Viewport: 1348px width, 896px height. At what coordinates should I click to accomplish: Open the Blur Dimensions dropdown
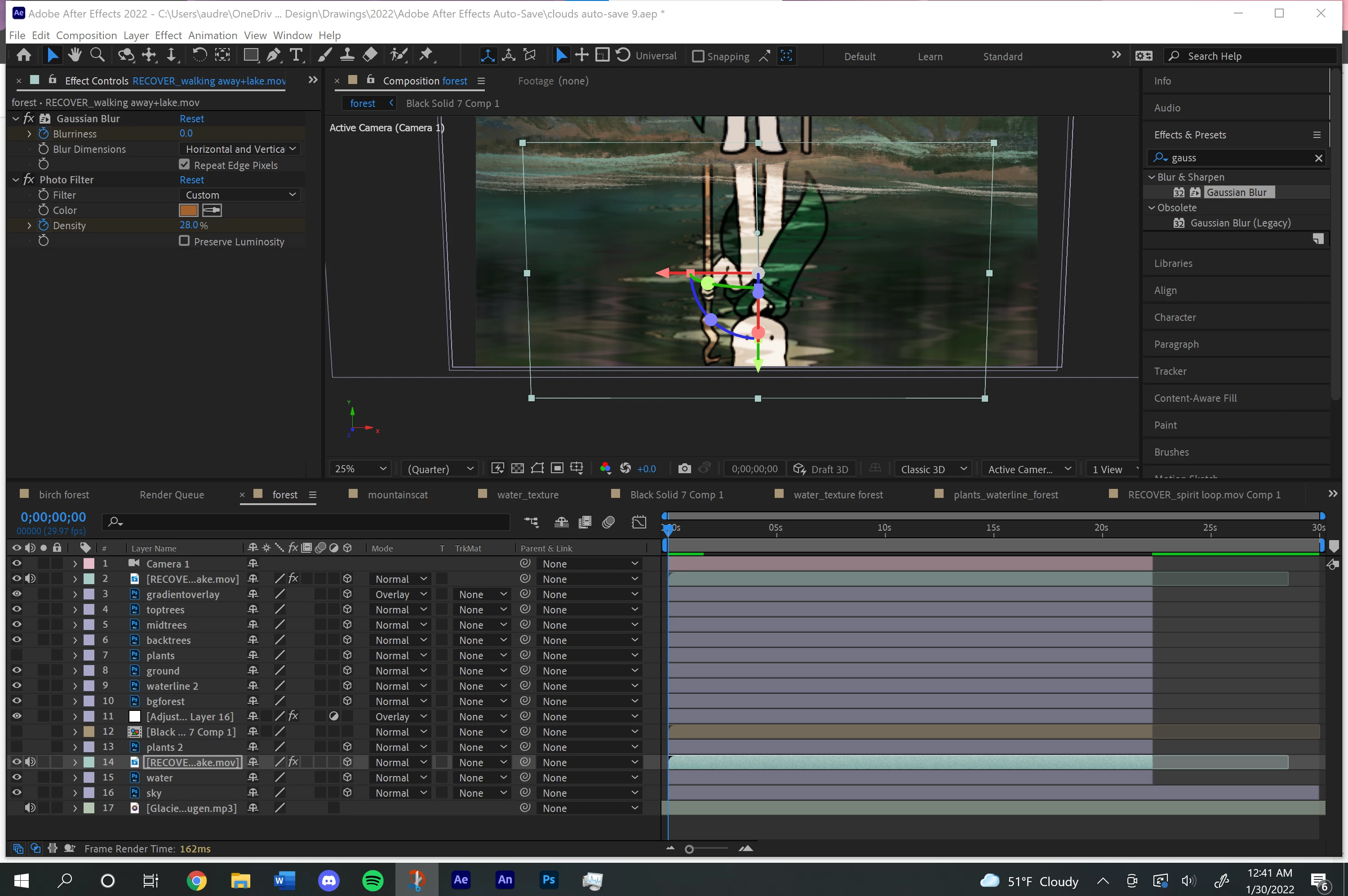point(240,149)
